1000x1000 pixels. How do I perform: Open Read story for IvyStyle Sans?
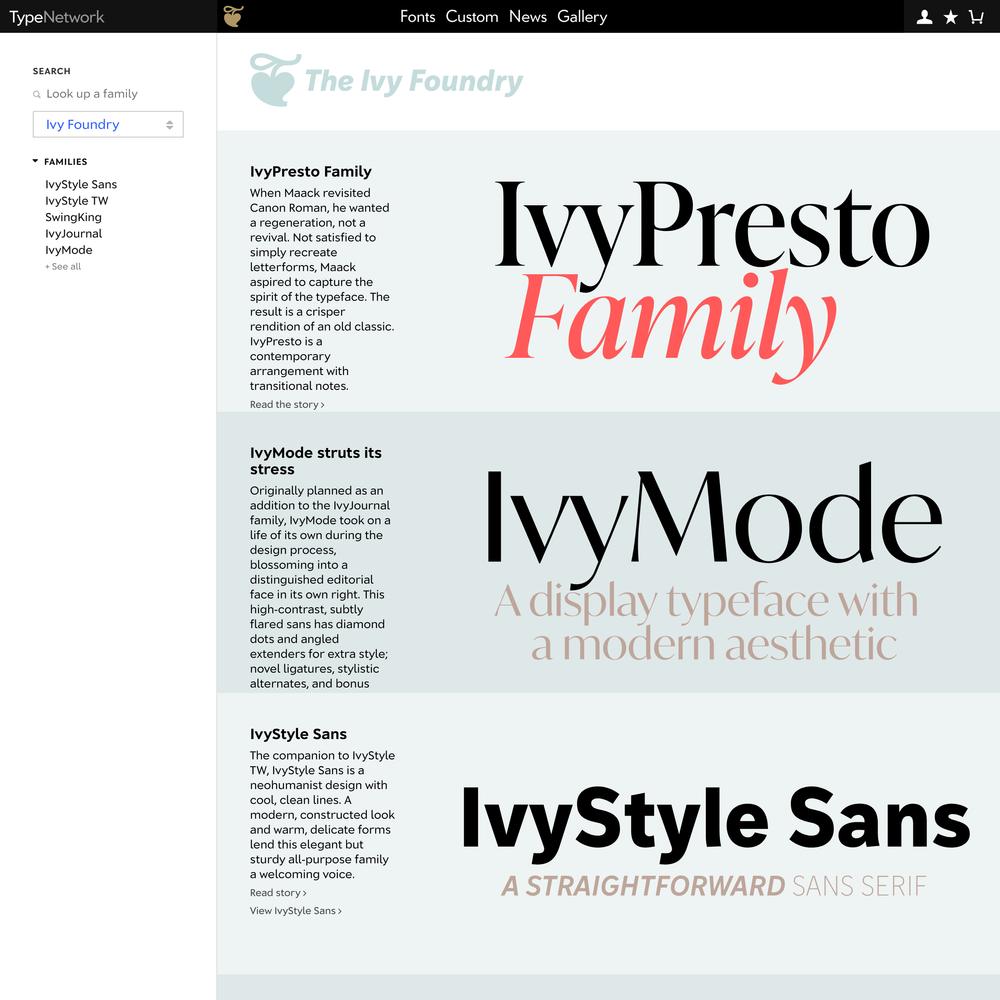click(x=278, y=893)
